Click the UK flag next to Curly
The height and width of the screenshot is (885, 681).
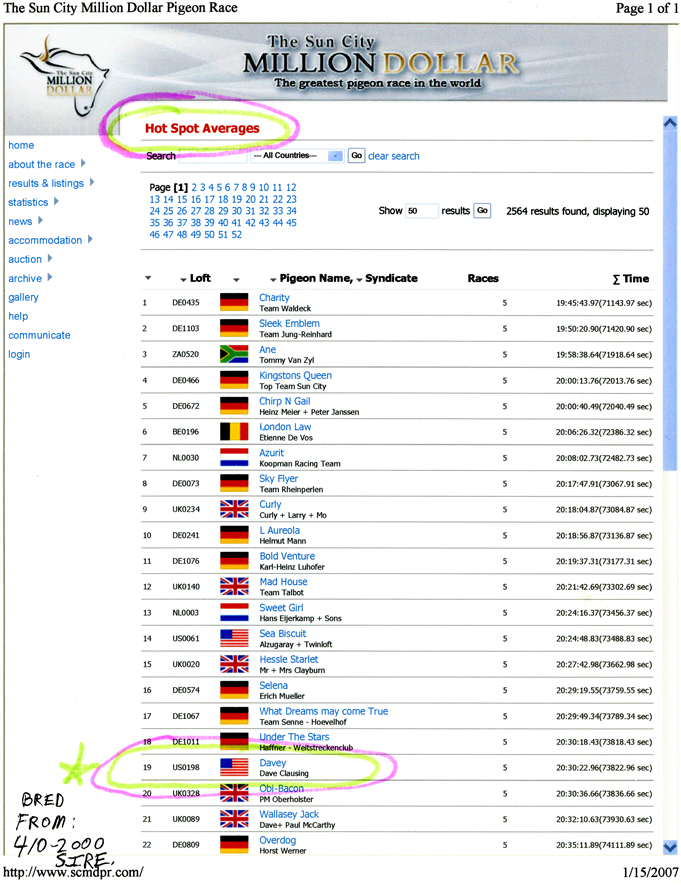pos(233,508)
